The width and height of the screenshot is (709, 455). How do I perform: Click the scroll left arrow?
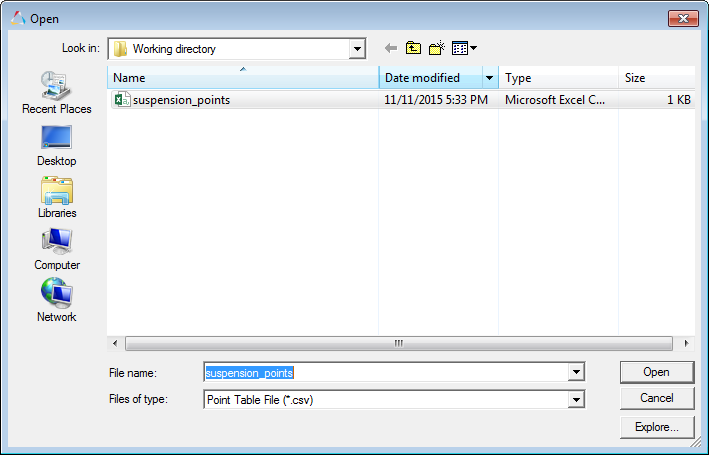[115, 343]
